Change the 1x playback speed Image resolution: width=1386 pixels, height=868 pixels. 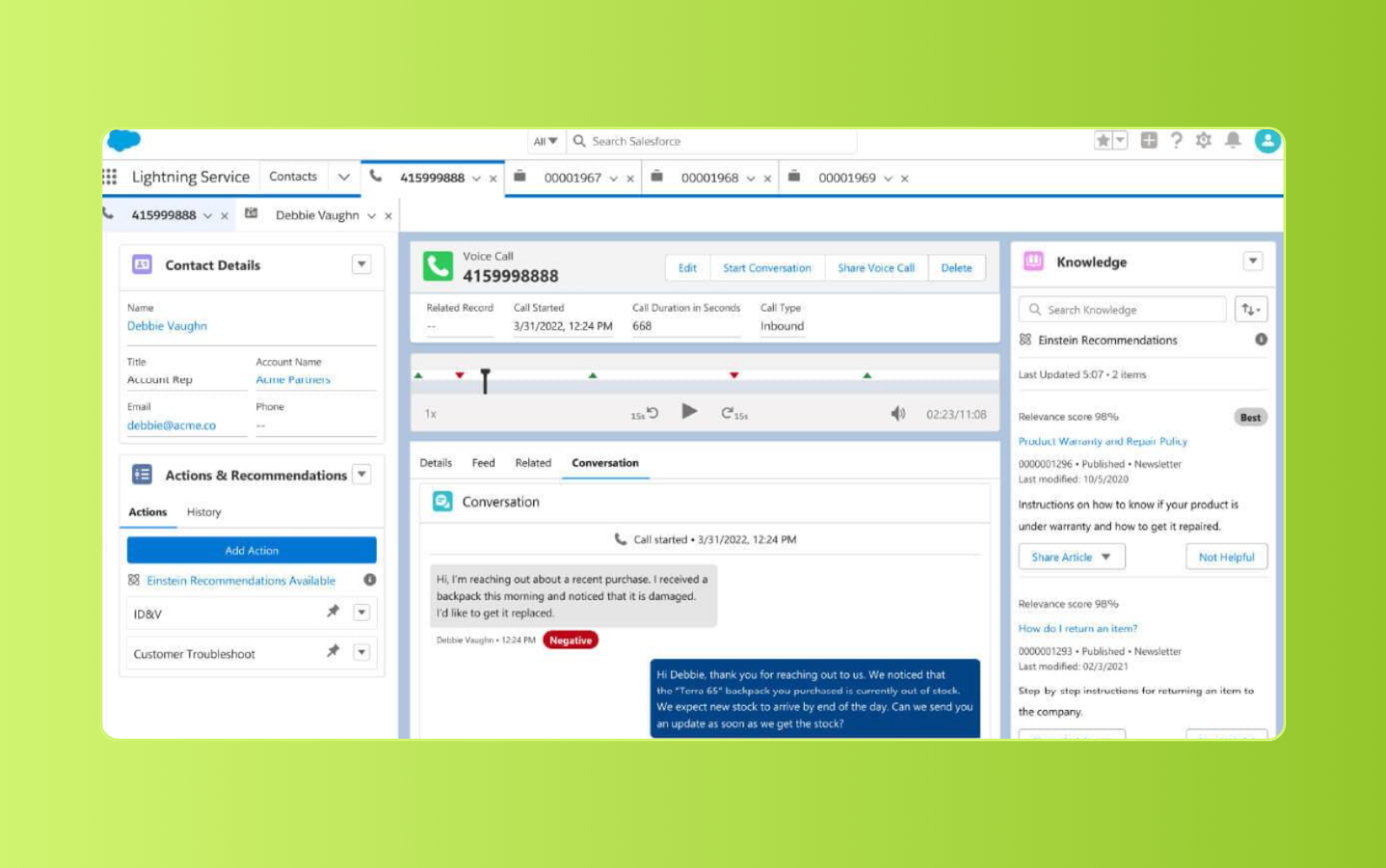(x=431, y=414)
